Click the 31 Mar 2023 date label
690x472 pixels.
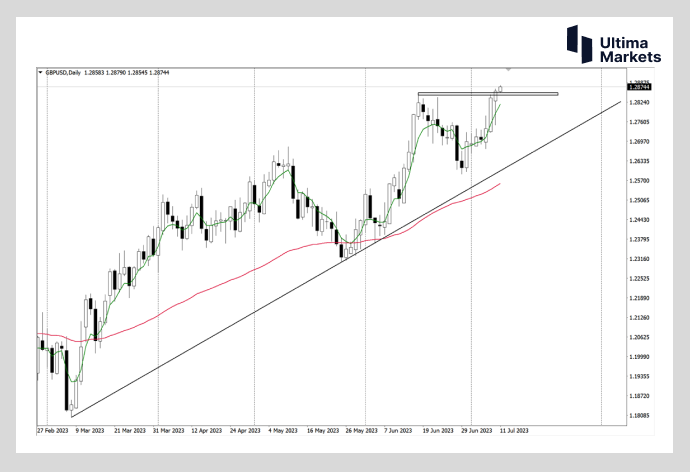pos(168,431)
